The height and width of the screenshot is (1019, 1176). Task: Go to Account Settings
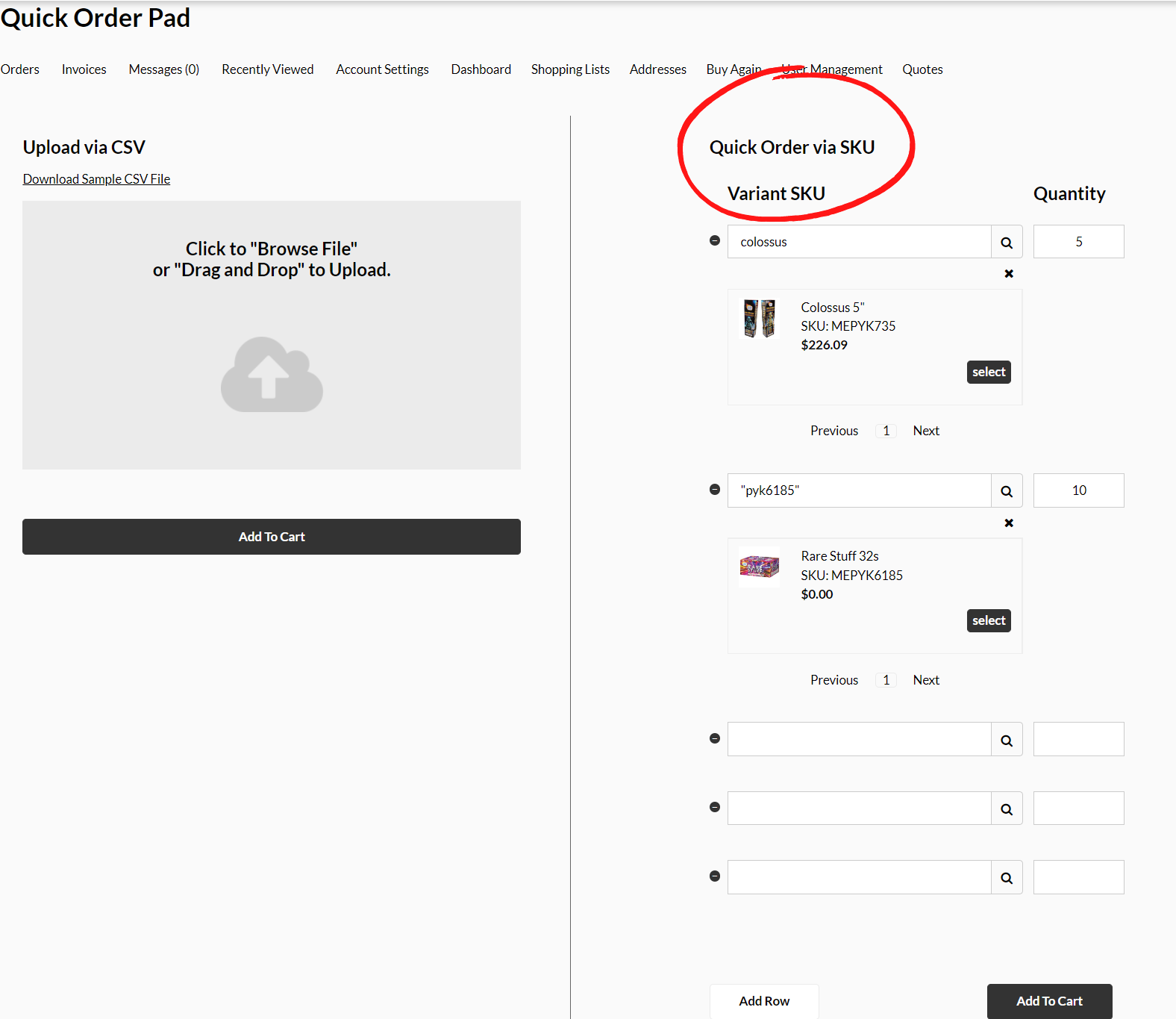coord(382,69)
